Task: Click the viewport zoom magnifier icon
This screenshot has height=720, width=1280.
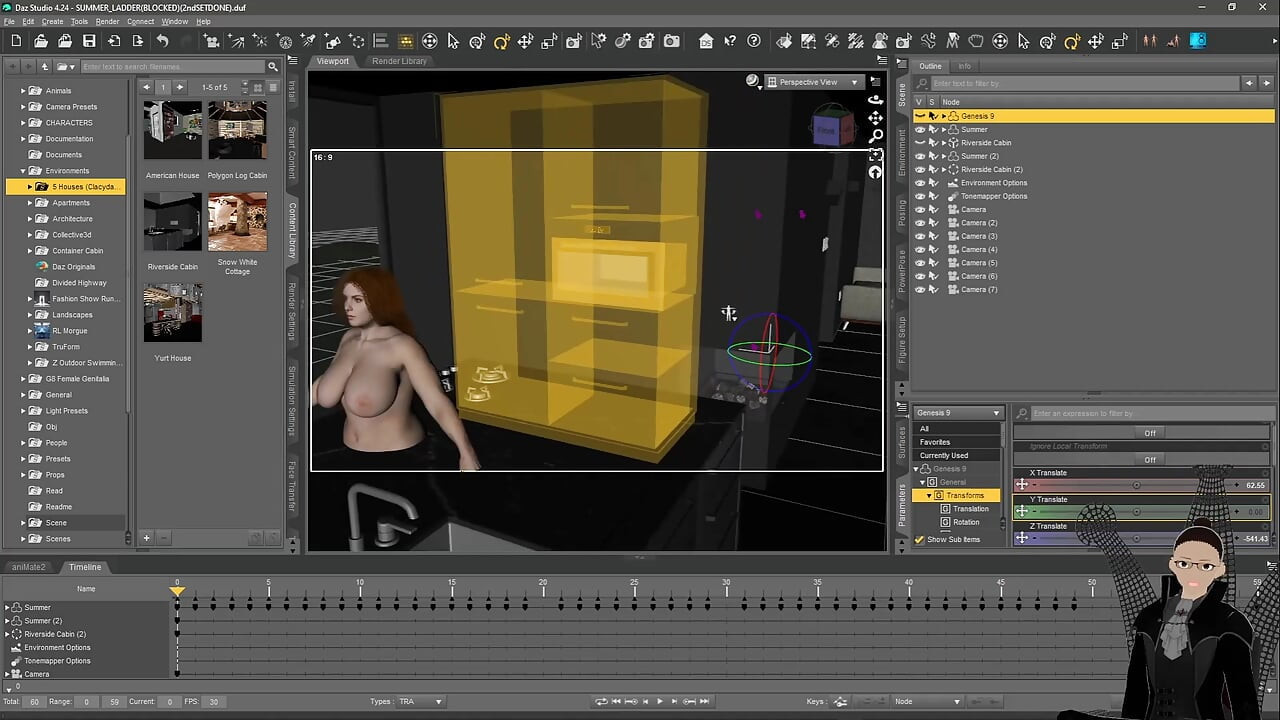Action: [875, 136]
